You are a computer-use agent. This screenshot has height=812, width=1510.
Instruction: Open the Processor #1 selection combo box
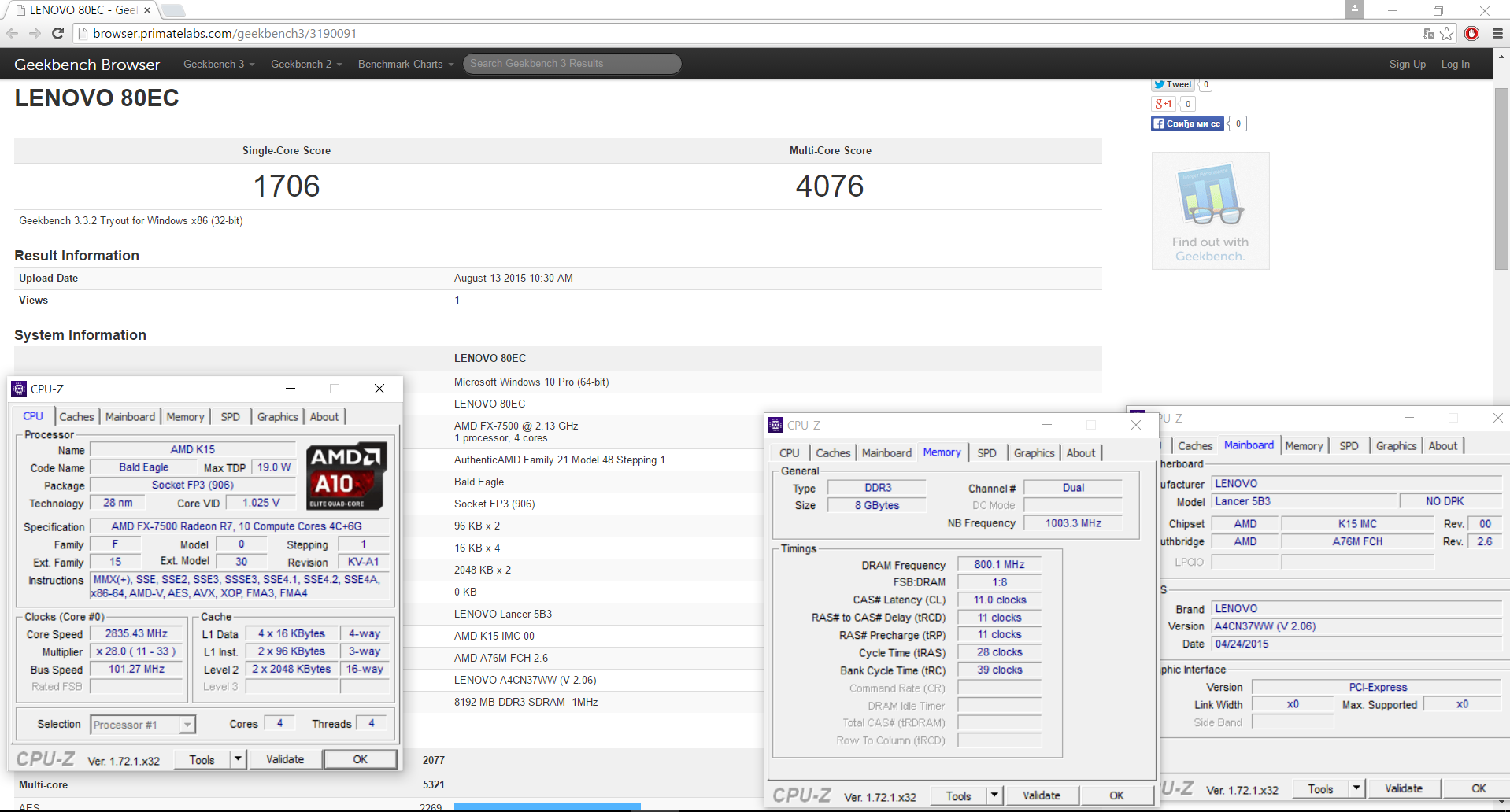click(x=142, y=725)
